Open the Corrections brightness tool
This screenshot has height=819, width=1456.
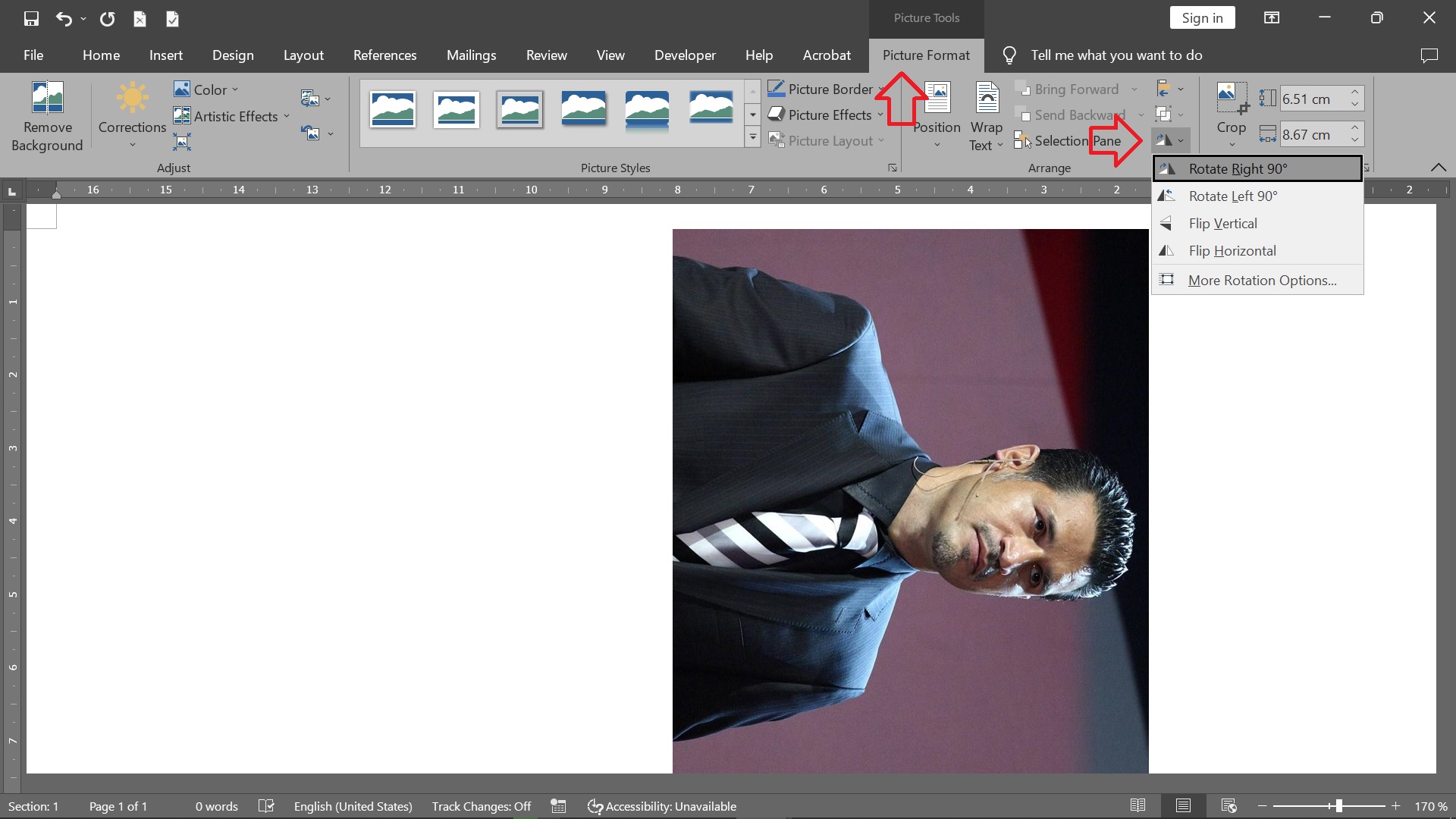[x=132, y=115]
